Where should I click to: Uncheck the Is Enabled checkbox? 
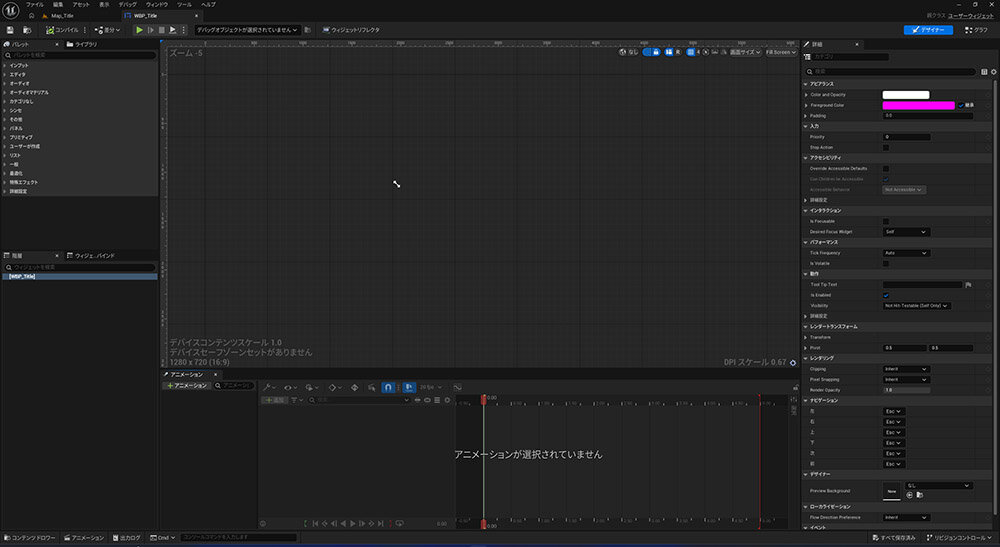pyautogui.click(x=886, y=295)
